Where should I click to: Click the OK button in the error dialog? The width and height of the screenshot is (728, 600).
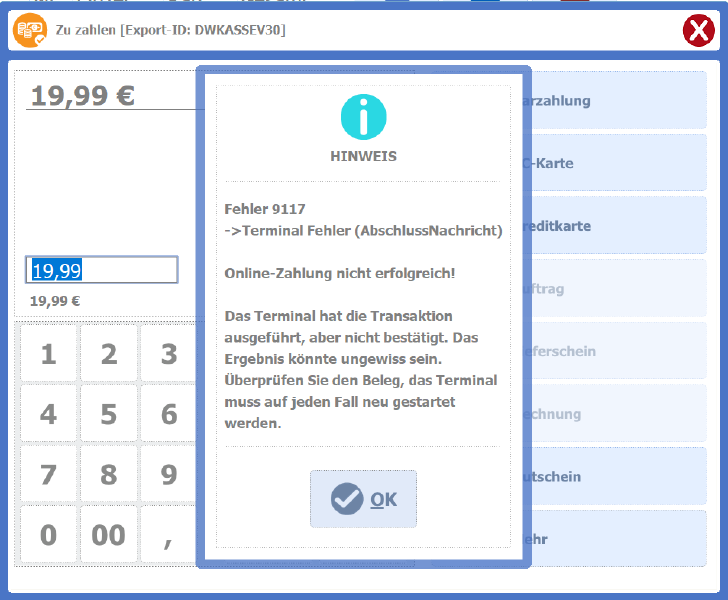(x=363, y=499)
